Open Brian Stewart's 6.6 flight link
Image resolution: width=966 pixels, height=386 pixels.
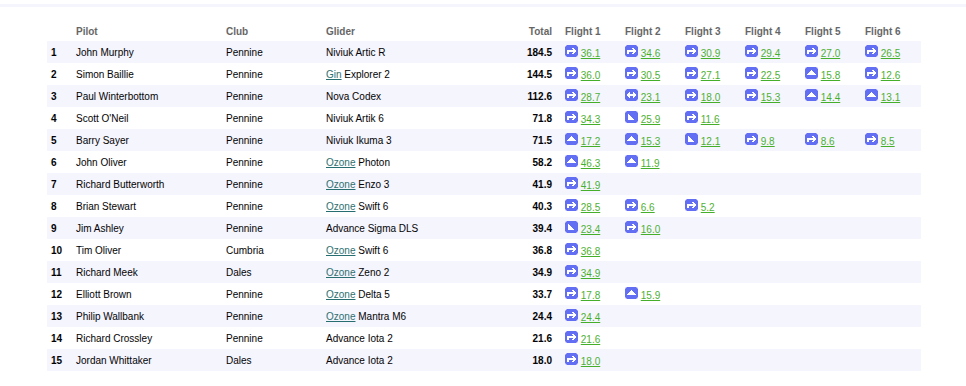point(647,207)
